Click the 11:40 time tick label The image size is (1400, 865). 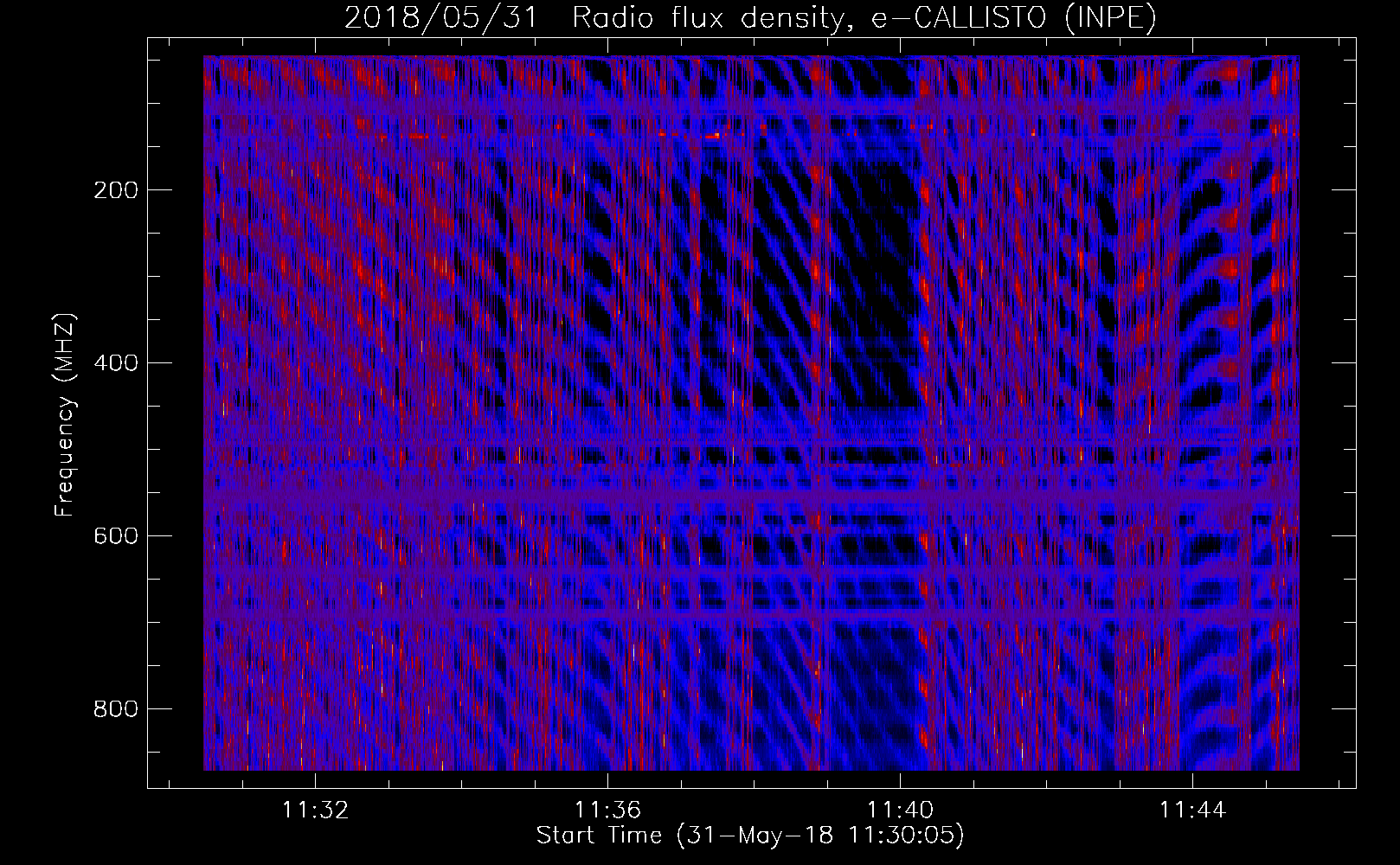point(901,811)
